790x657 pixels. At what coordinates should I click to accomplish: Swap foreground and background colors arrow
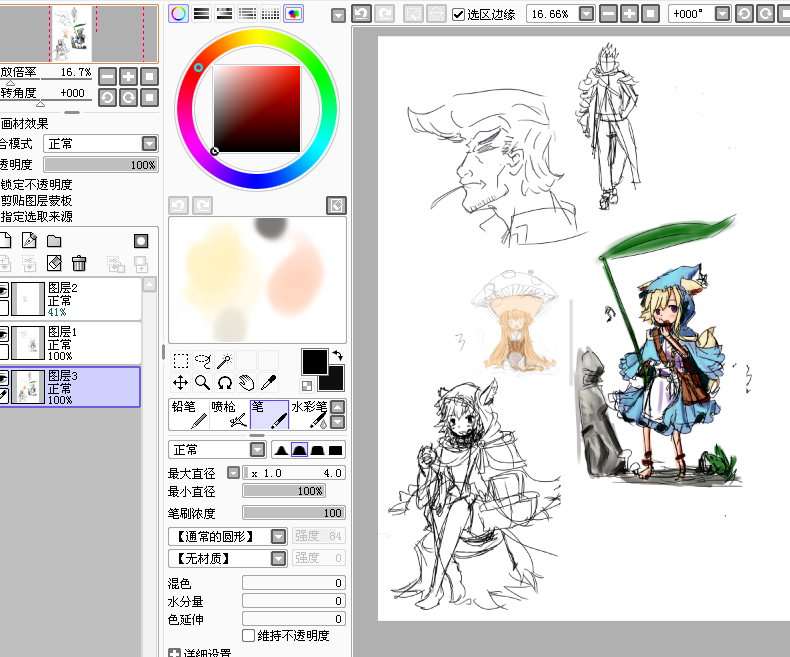click(x=338, y=355)
